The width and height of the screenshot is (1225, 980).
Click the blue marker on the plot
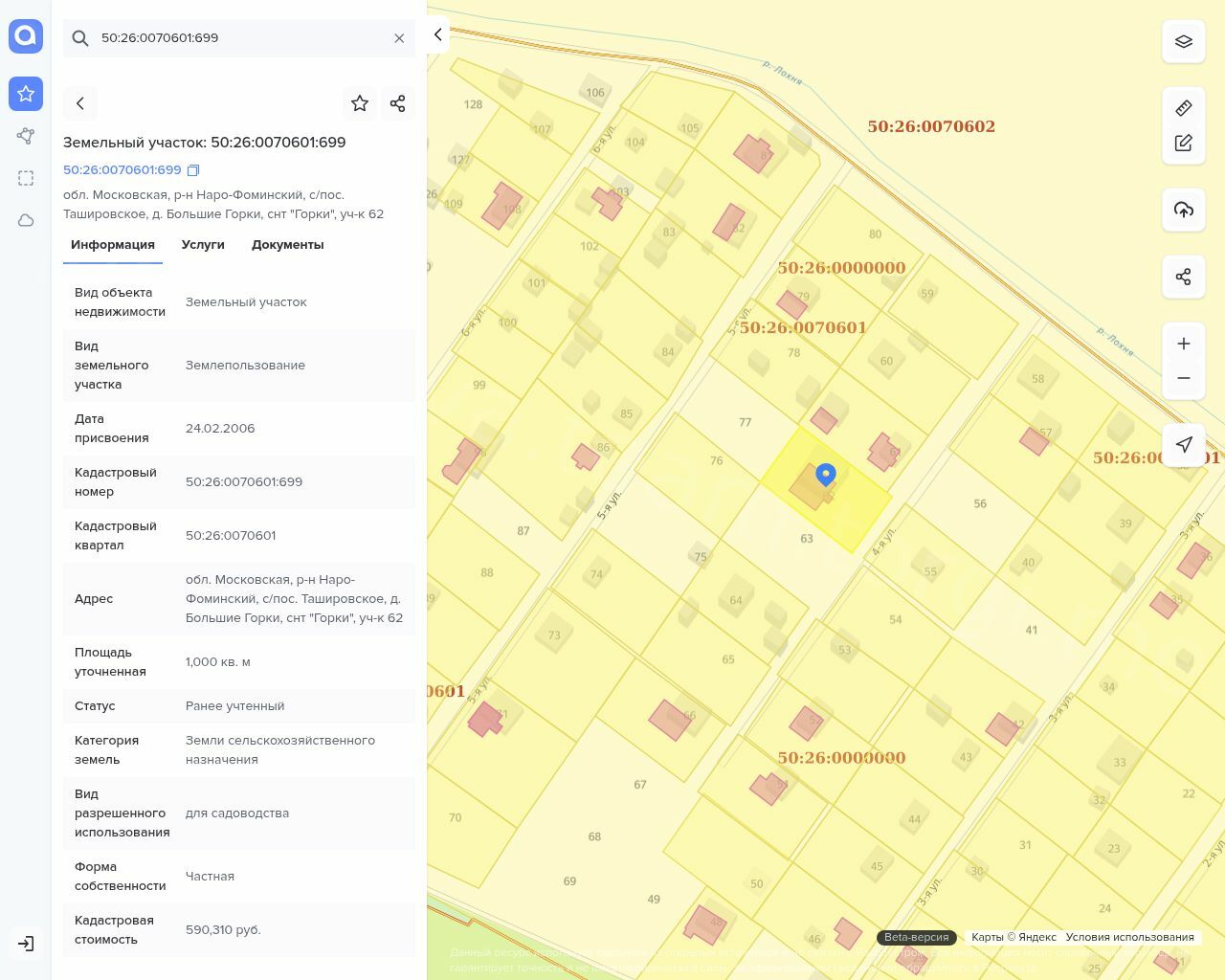click(x=825, y=475)
